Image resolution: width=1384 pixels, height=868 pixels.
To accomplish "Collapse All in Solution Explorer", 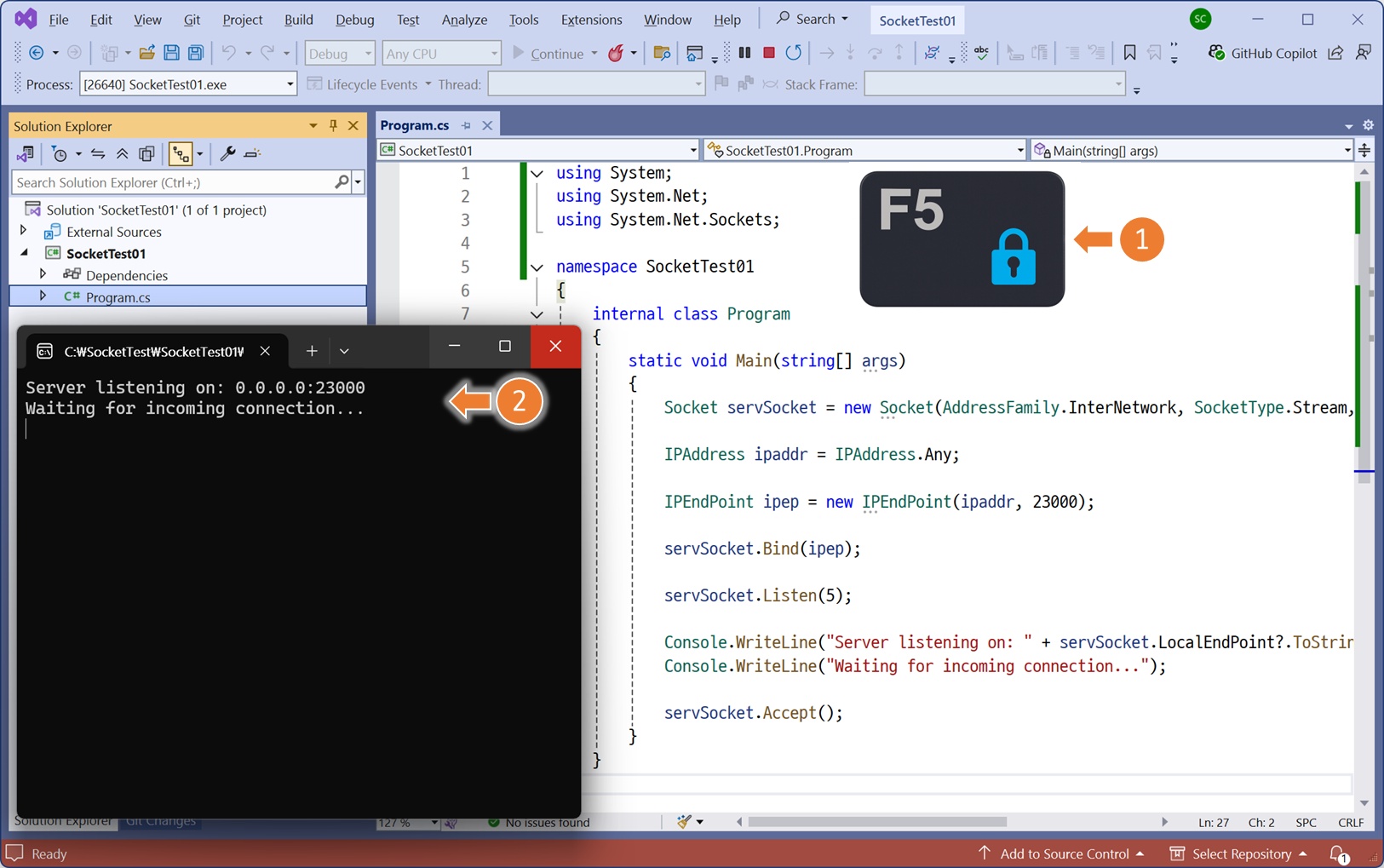I will point(123,153).
